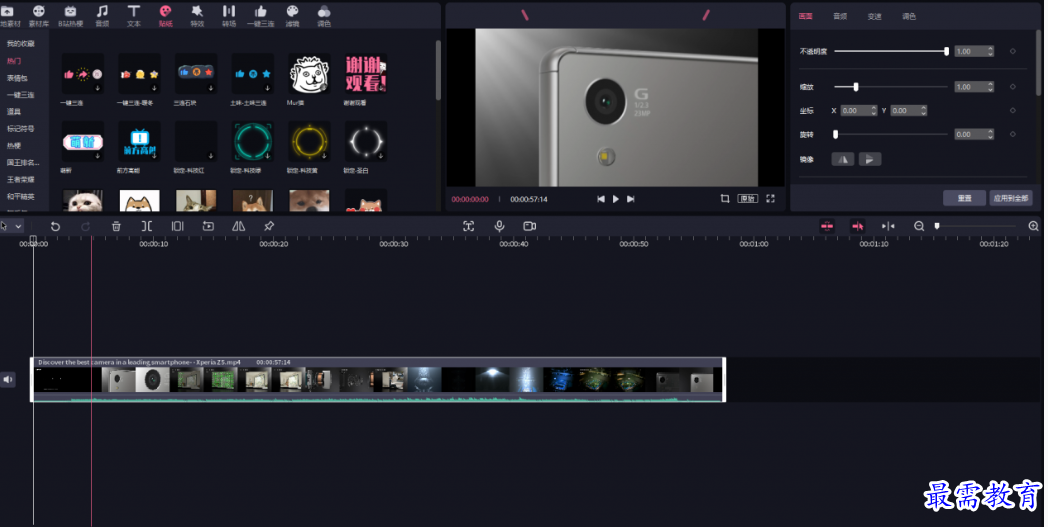Select the Xperia Z5.mp4 clip on timeline
Screen dimensions: 1048x527
378,379
